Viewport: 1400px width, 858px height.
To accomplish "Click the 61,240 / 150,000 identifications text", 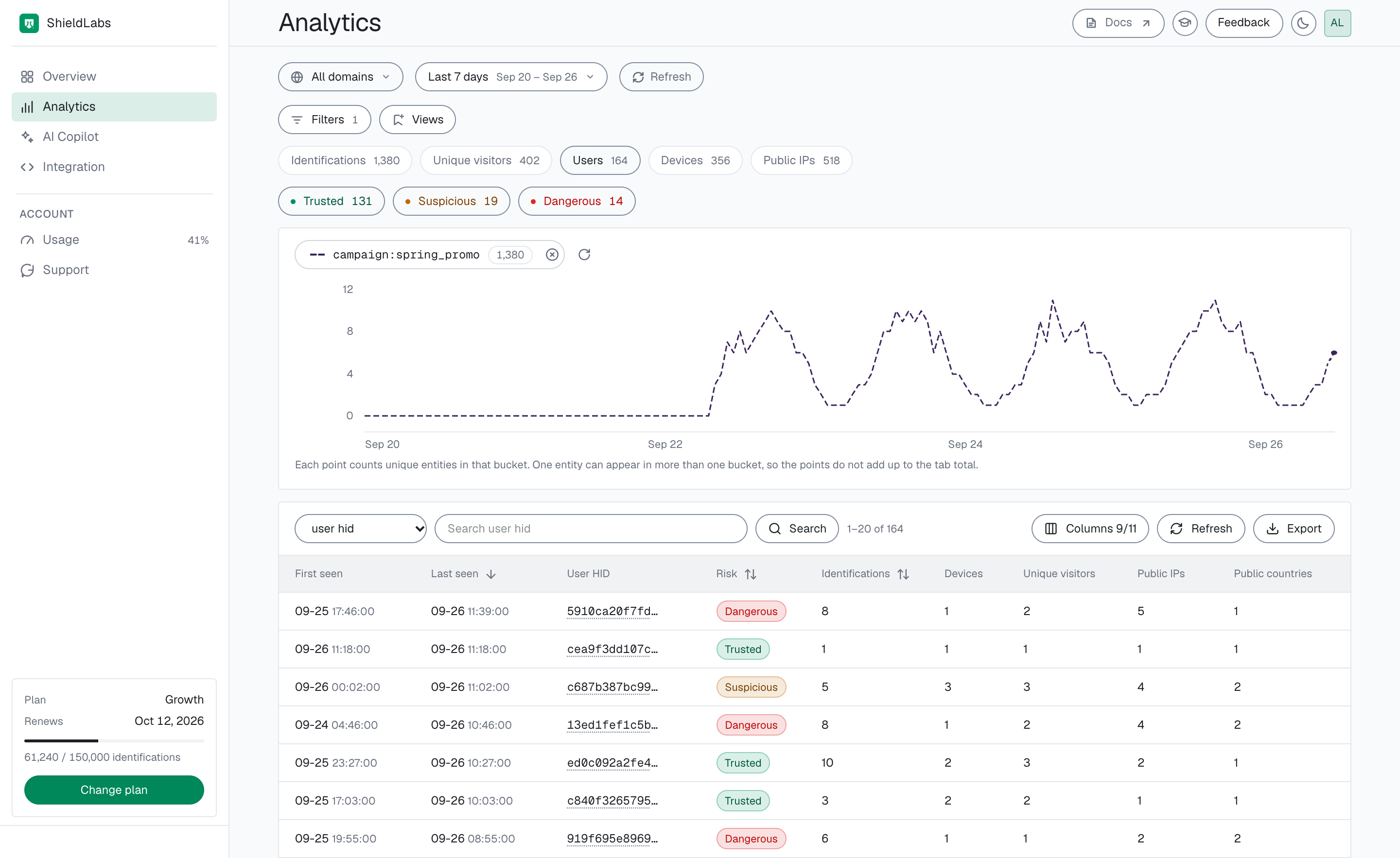I will tap(102, 757).
